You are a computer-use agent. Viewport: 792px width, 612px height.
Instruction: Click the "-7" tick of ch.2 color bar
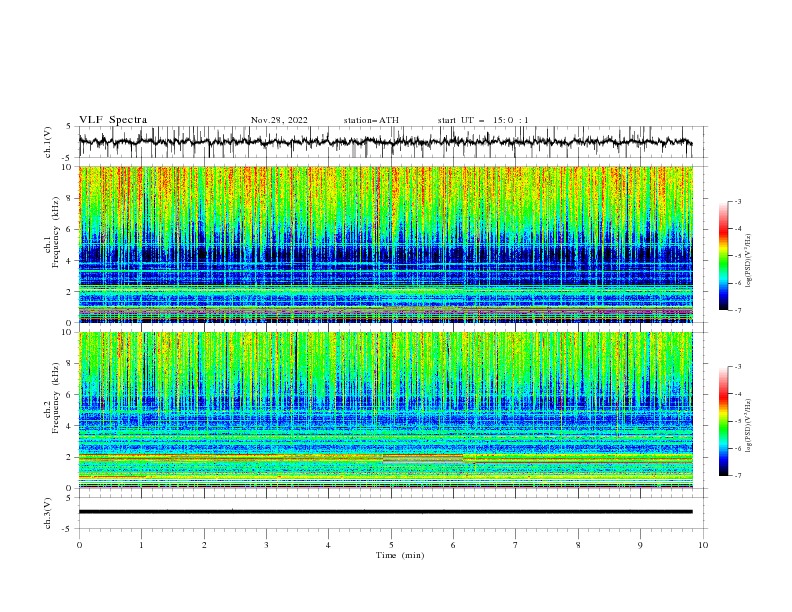click(737, 476)
